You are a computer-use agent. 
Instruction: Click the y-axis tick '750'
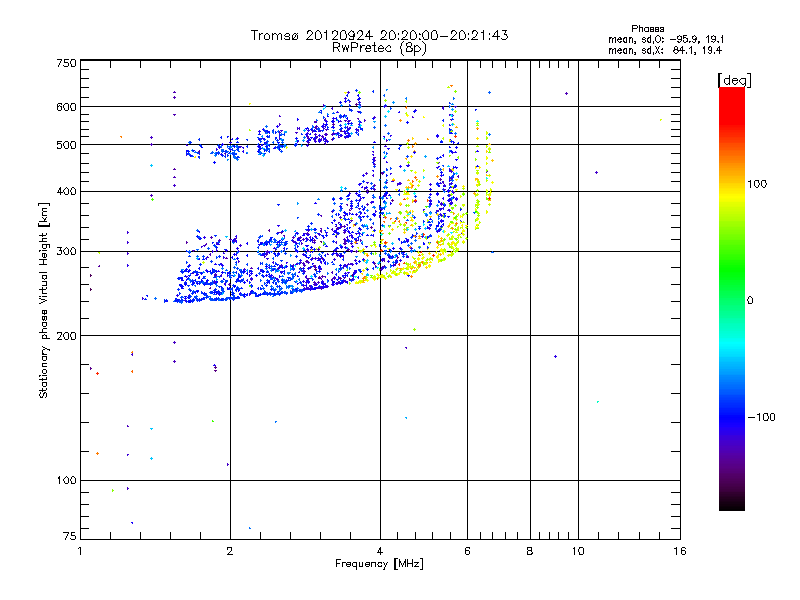click(x=66, y=63)
